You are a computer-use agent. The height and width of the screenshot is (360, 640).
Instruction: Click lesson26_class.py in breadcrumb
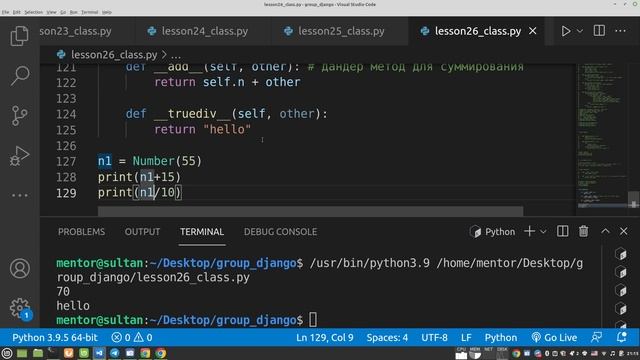(114, 55)
